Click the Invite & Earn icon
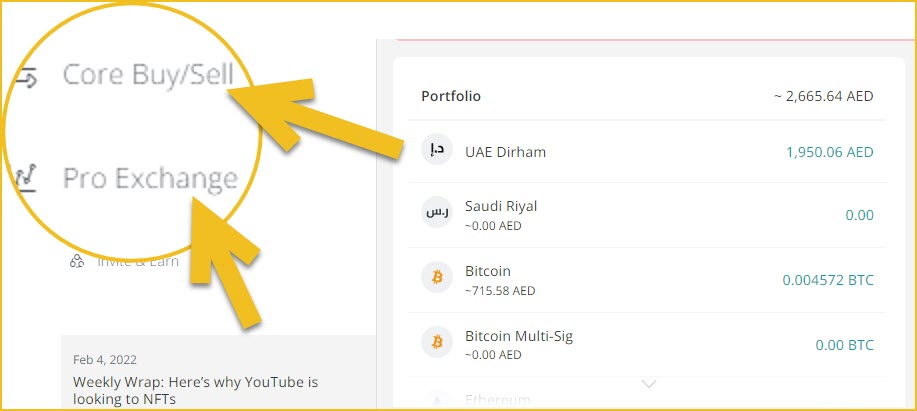The image size is (917, 411). (77, 261)
